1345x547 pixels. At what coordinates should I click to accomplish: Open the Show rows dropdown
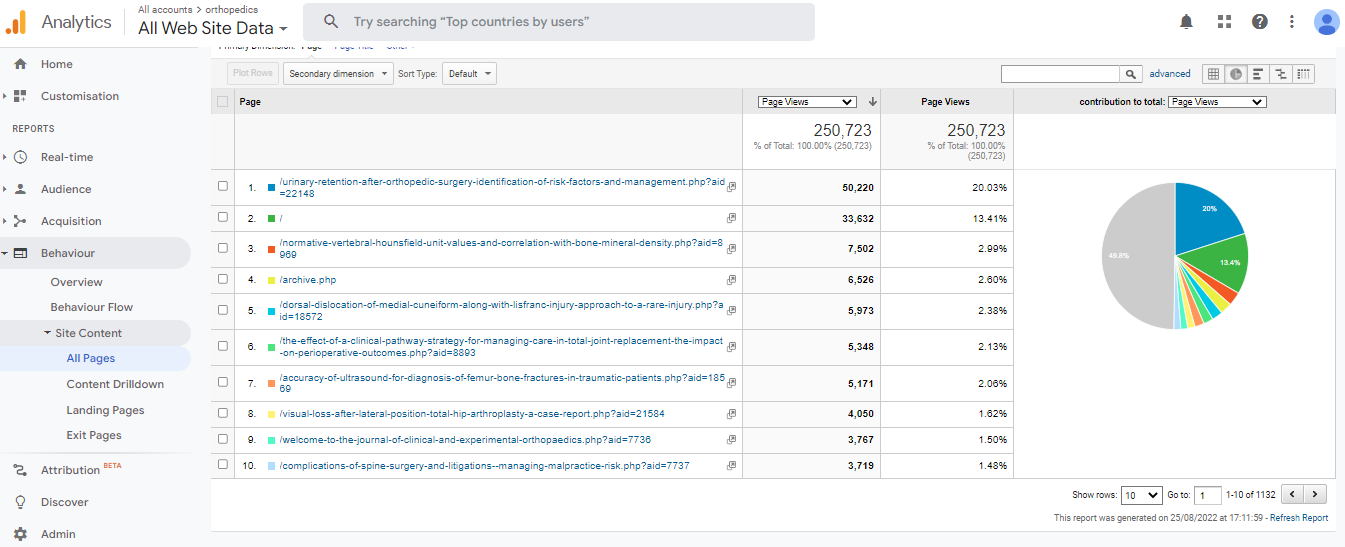(x=1141, y=495)
